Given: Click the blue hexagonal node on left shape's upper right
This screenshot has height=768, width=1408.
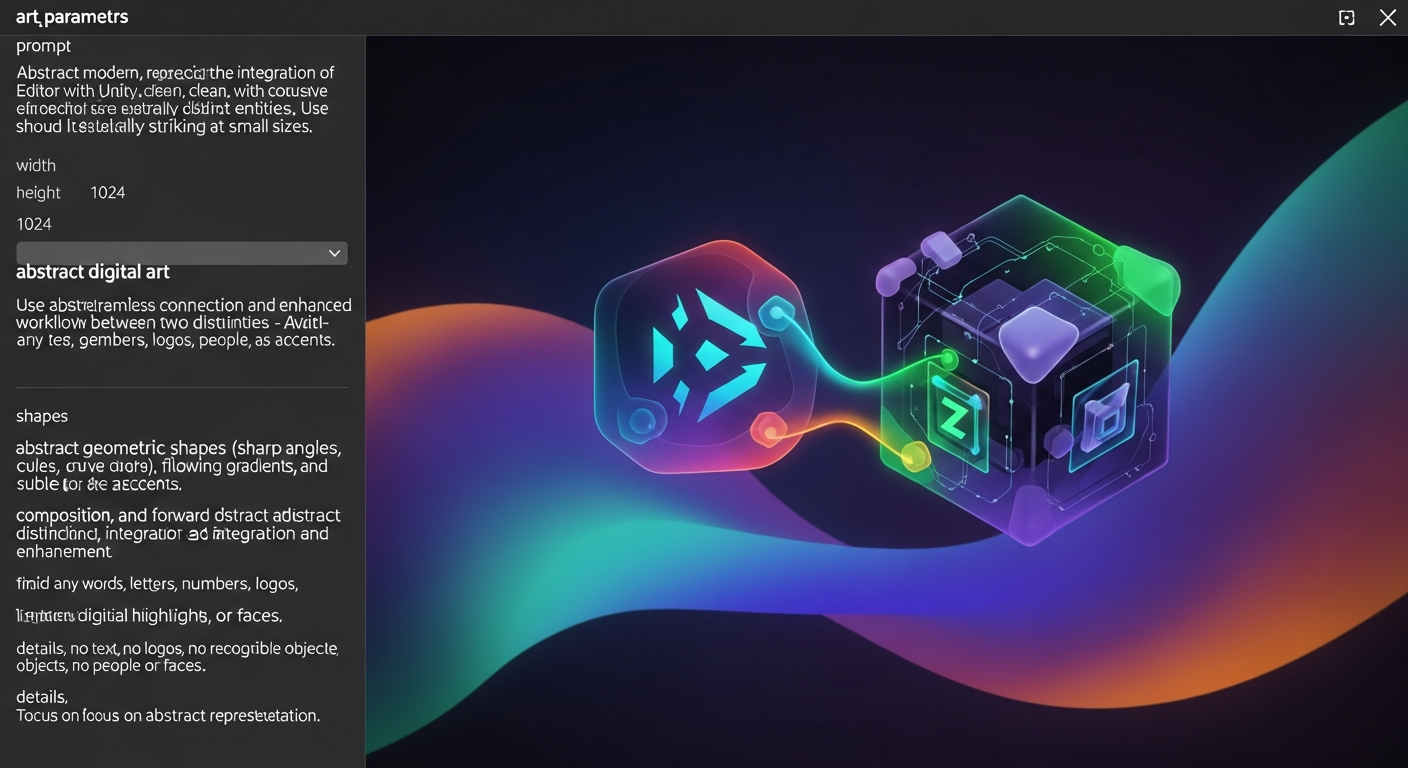Looking at the screenshot, I should point(775,316).
